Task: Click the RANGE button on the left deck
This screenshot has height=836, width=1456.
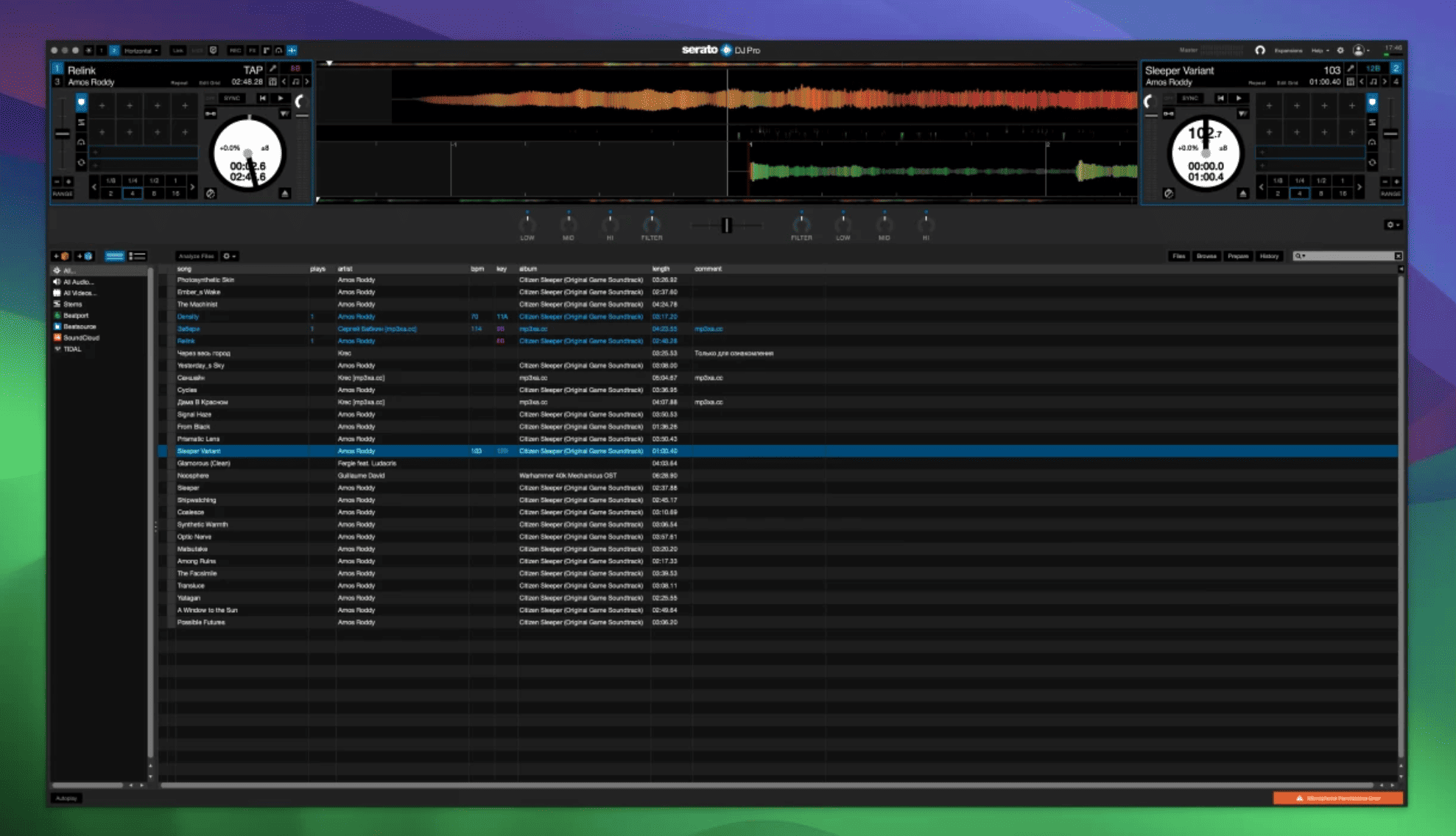Action: click(63, 194)
